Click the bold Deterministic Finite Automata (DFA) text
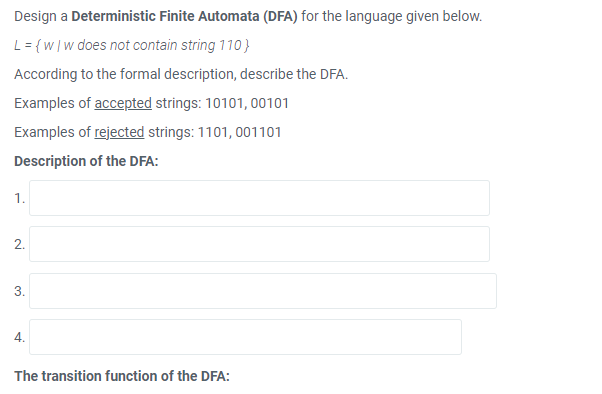Image resolution: width=602 pixels, height=394 pixels. click(184, 16)
